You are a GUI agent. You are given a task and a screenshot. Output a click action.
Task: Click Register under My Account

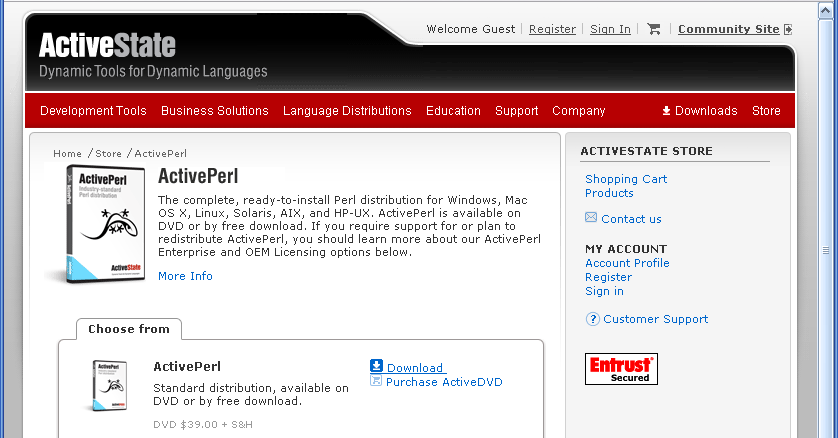click(608, 277)
